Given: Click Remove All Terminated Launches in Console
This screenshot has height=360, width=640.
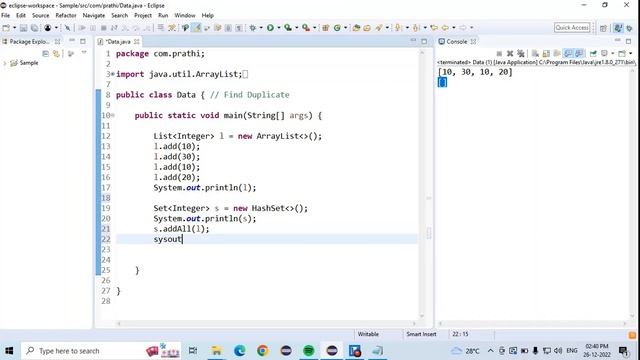Looking at the screenshot, I should (x=521, y=53).
